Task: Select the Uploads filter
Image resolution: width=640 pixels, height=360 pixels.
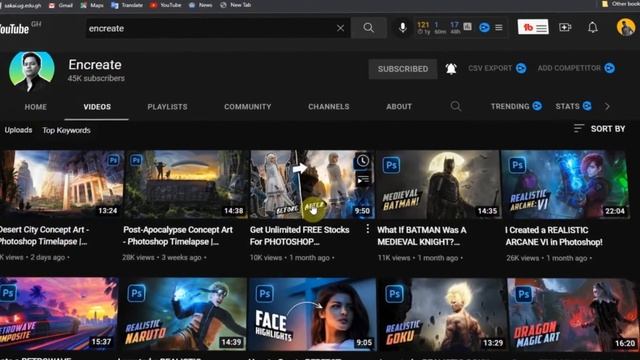Action: 18,130
